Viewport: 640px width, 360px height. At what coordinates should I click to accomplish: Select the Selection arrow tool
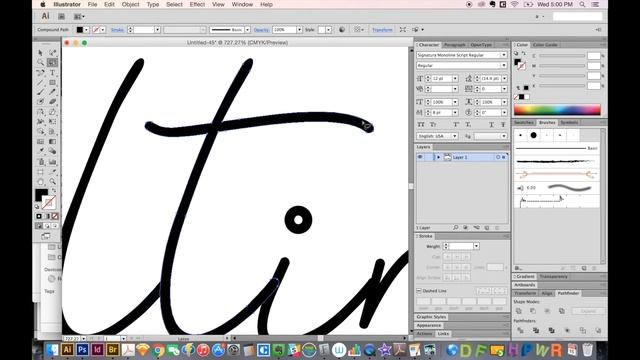pos(40,53)
